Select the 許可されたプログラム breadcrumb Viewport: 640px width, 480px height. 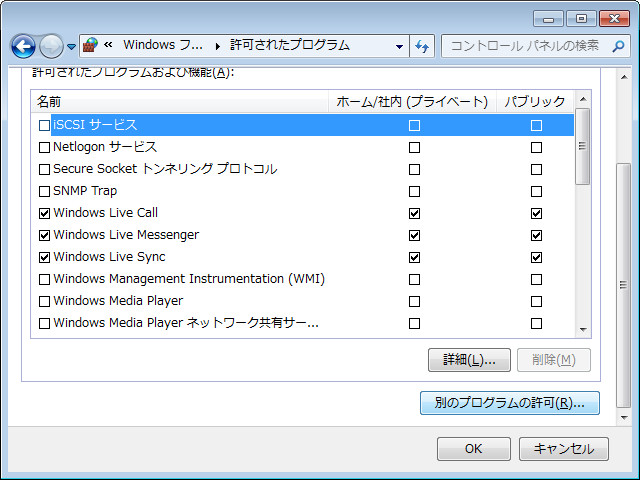[290, 45]
